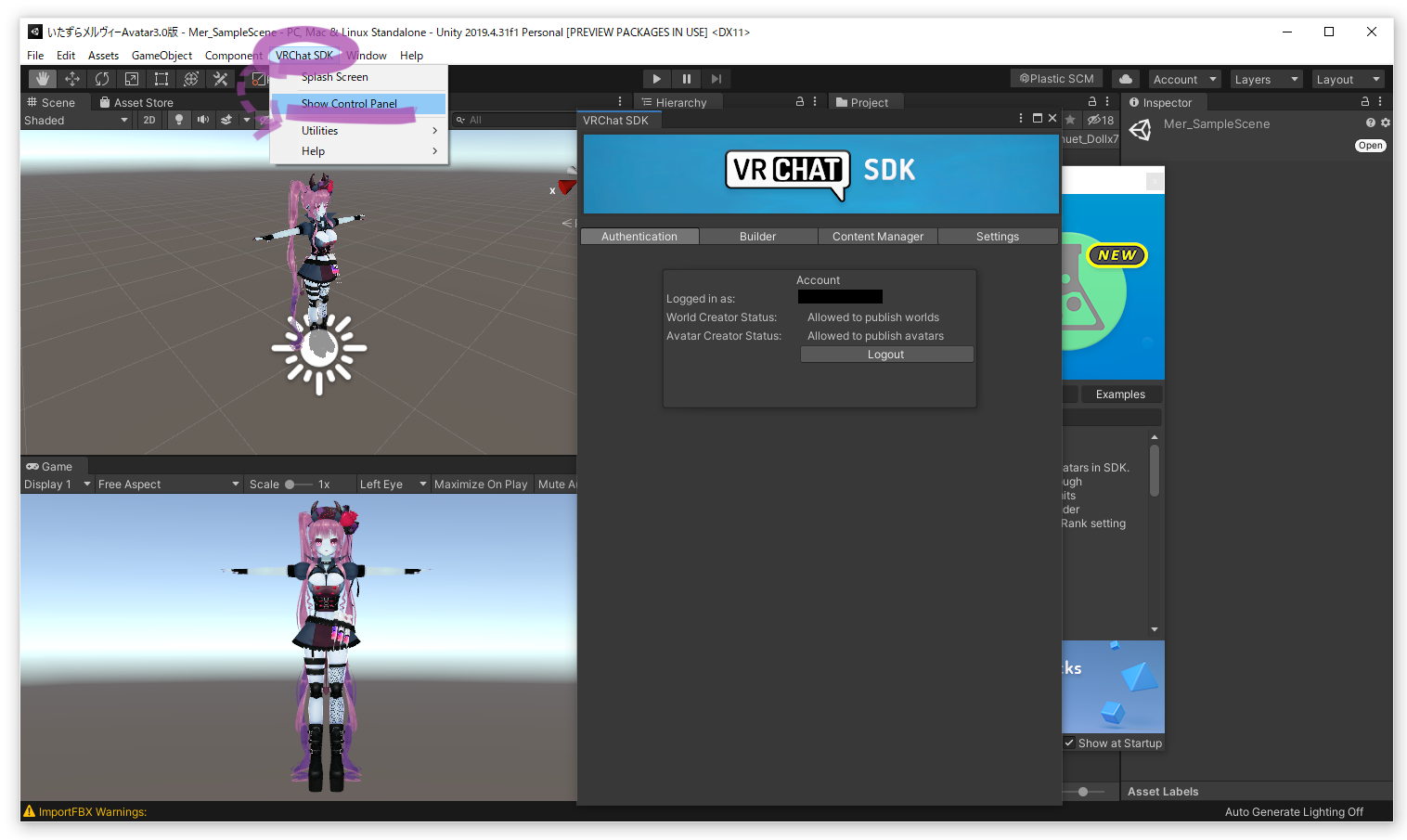Open the Display 1 dropdown
The height and width of the screenshot is (840, 1407).
coord(58,485)
